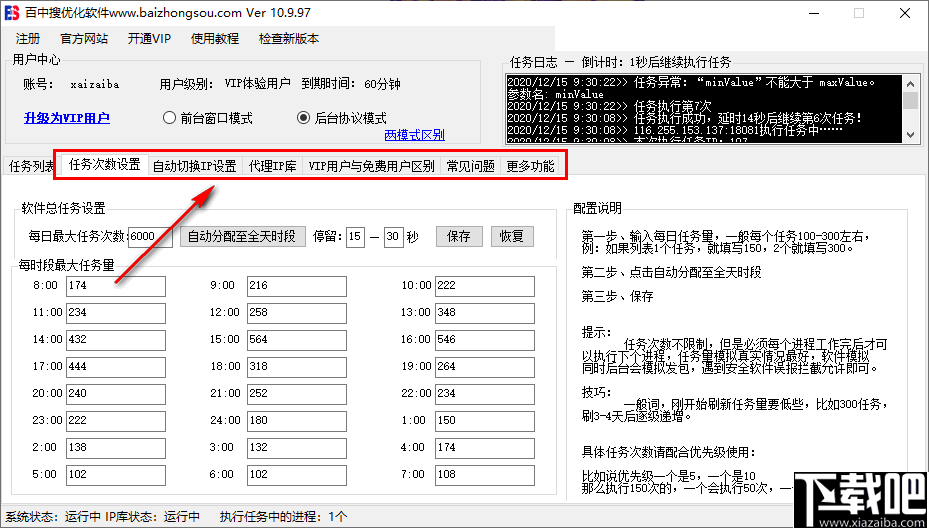Open the 开通VIP menu item

[x=149, y=39]
